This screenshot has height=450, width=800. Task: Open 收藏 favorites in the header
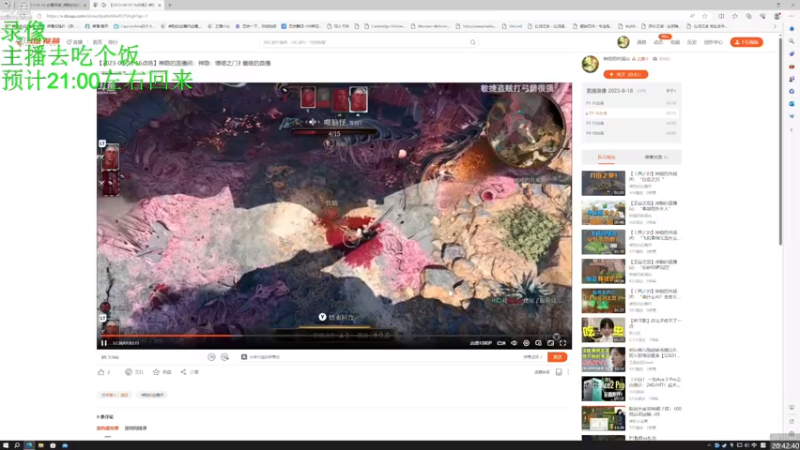tap(675, 42)
